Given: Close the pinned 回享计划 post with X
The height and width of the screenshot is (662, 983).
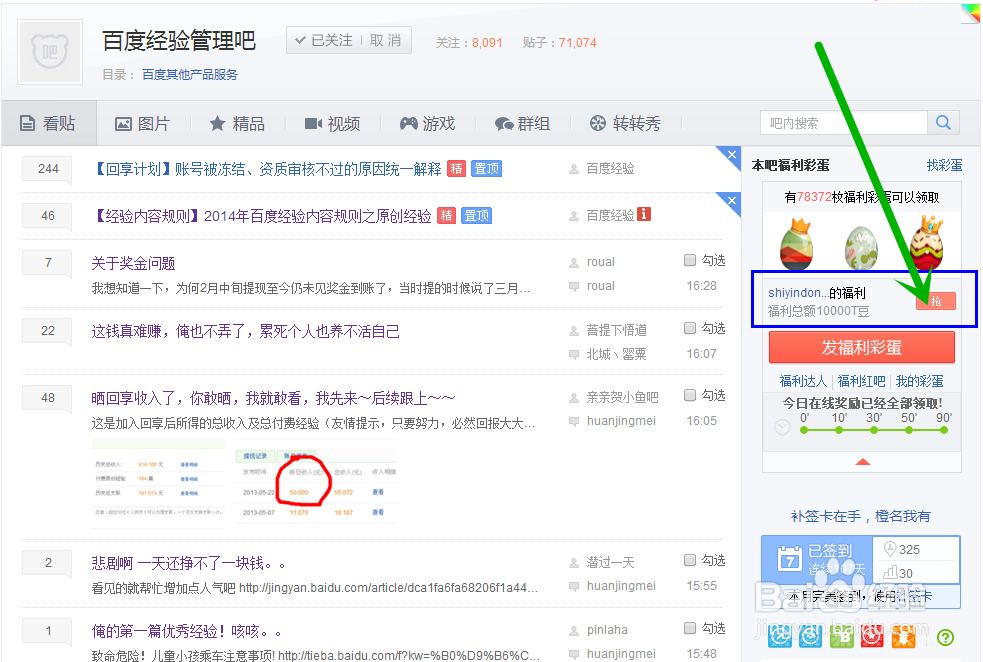Looking at the screenshot, I should click(x=731, y=154).
